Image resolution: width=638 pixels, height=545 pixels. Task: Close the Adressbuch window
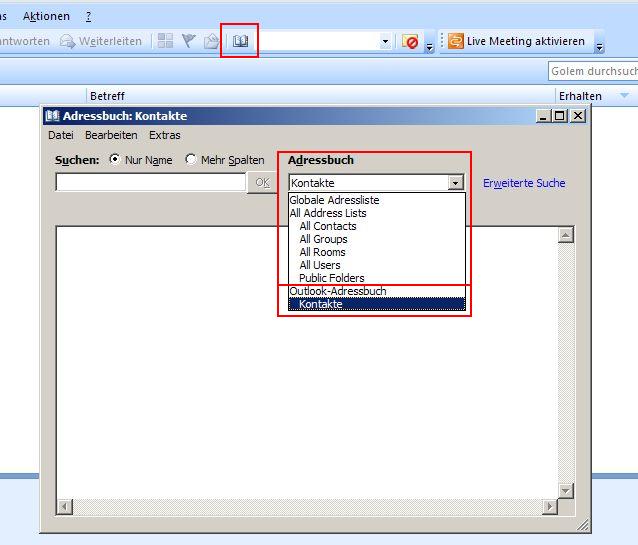pyautogui.click(x=578, y=116)
